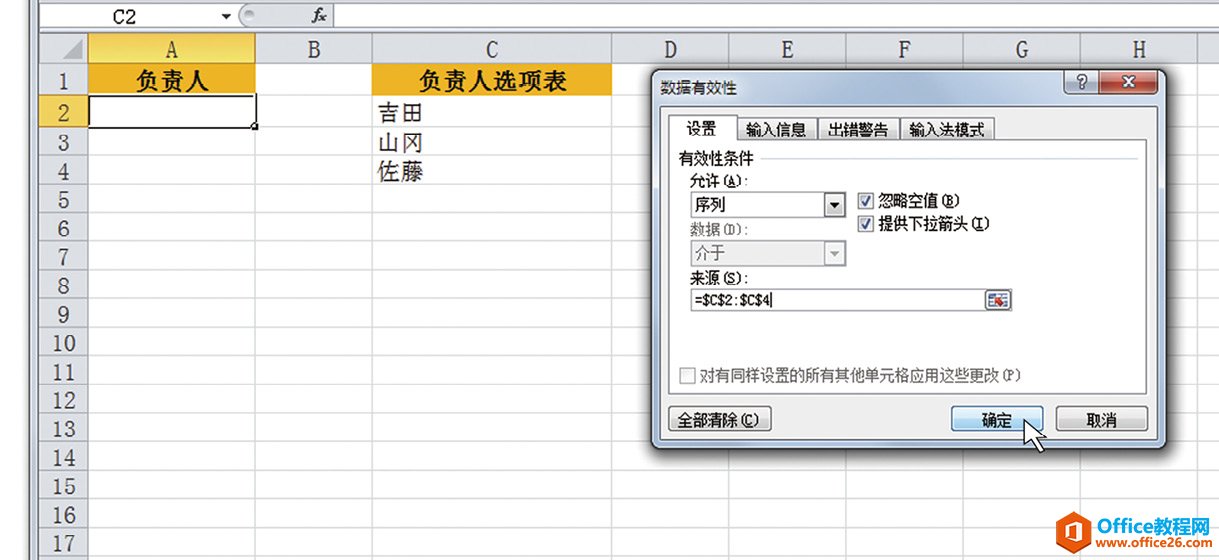
Task: Click the 全部清除 button
Action: (x=719, y=420)
